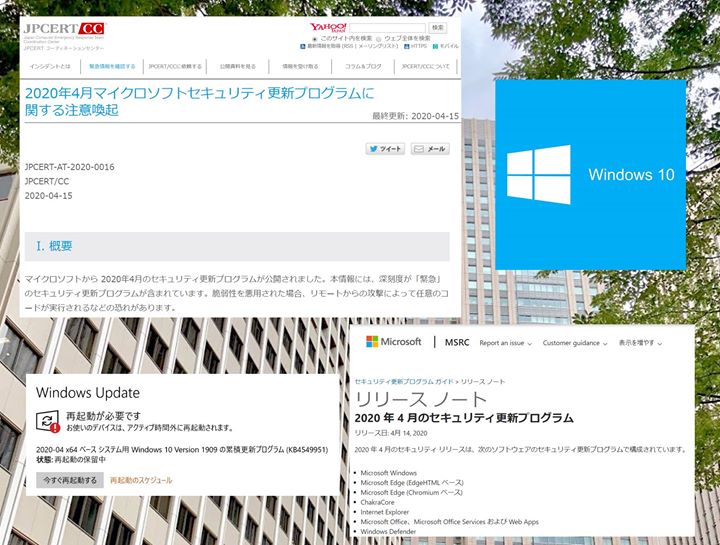Click the Windows Update restart warning icon
Viewport: 720px width, 545px height.
(x=48, y=421)
